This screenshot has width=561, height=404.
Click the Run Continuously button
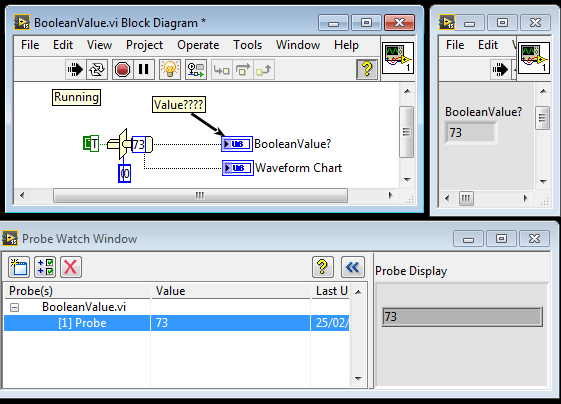[x=97, y=69]
